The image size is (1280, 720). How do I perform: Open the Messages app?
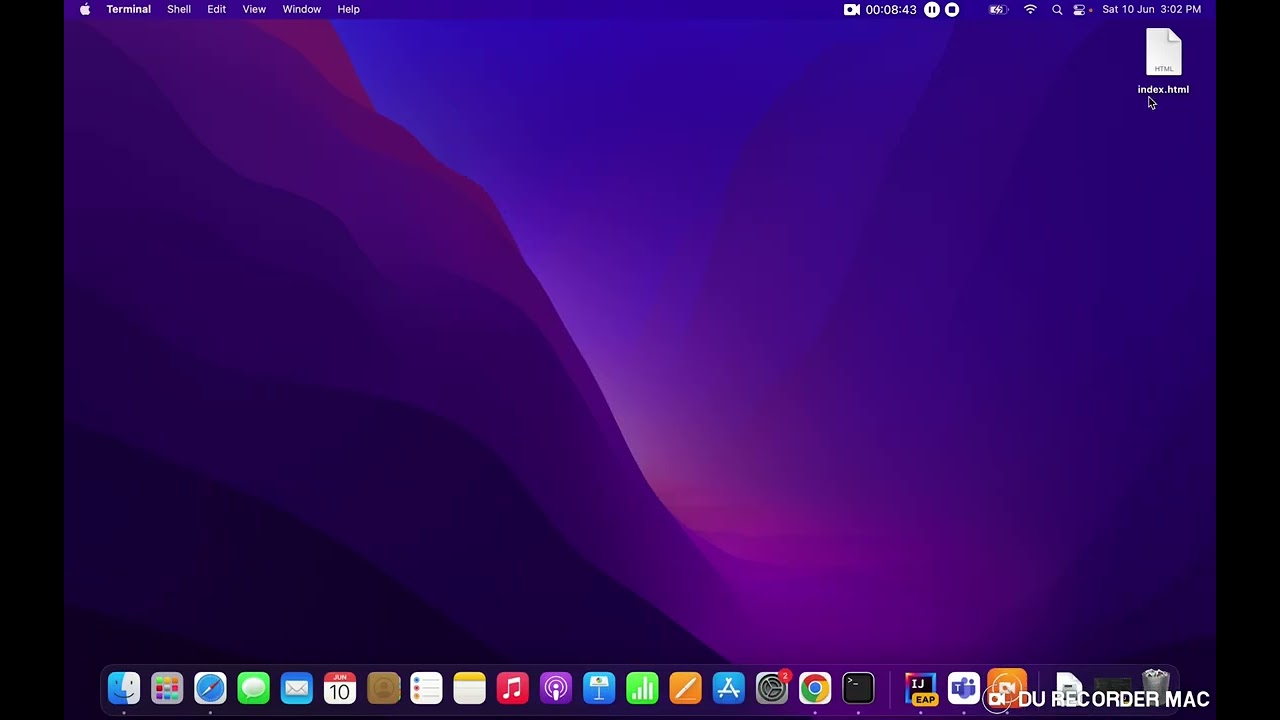point(253,688)
